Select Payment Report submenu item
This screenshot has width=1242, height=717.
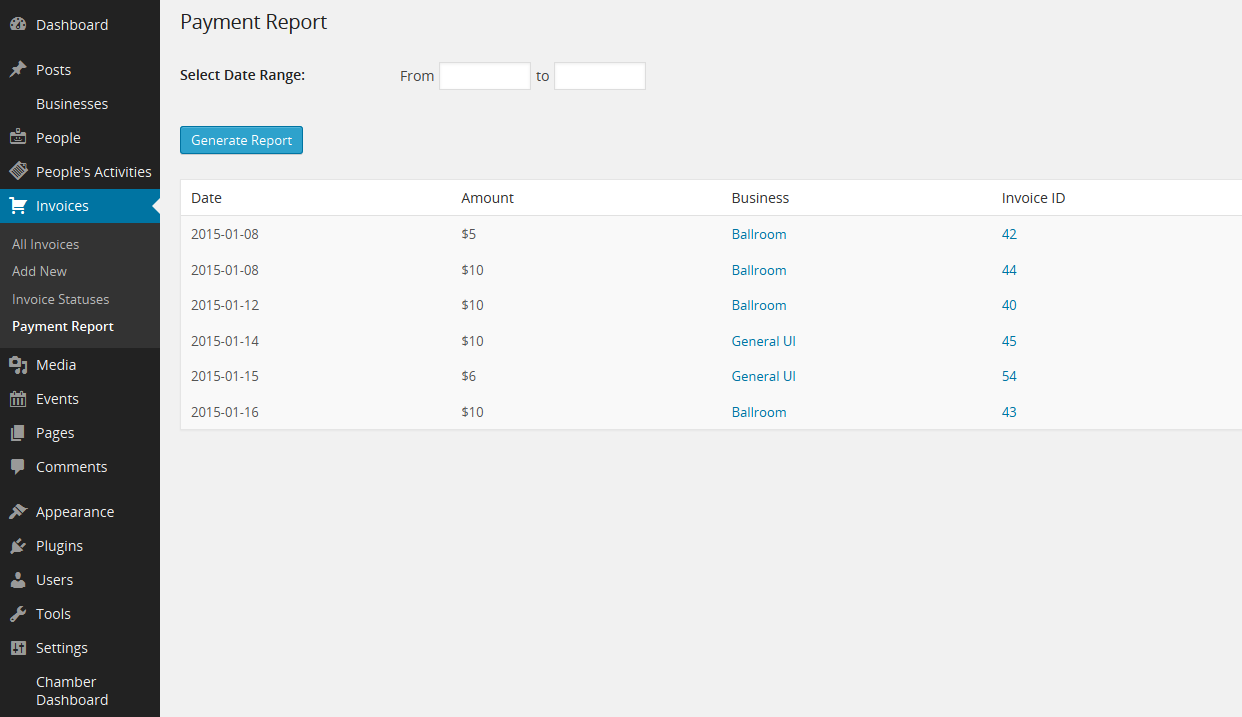click(63, 326)
